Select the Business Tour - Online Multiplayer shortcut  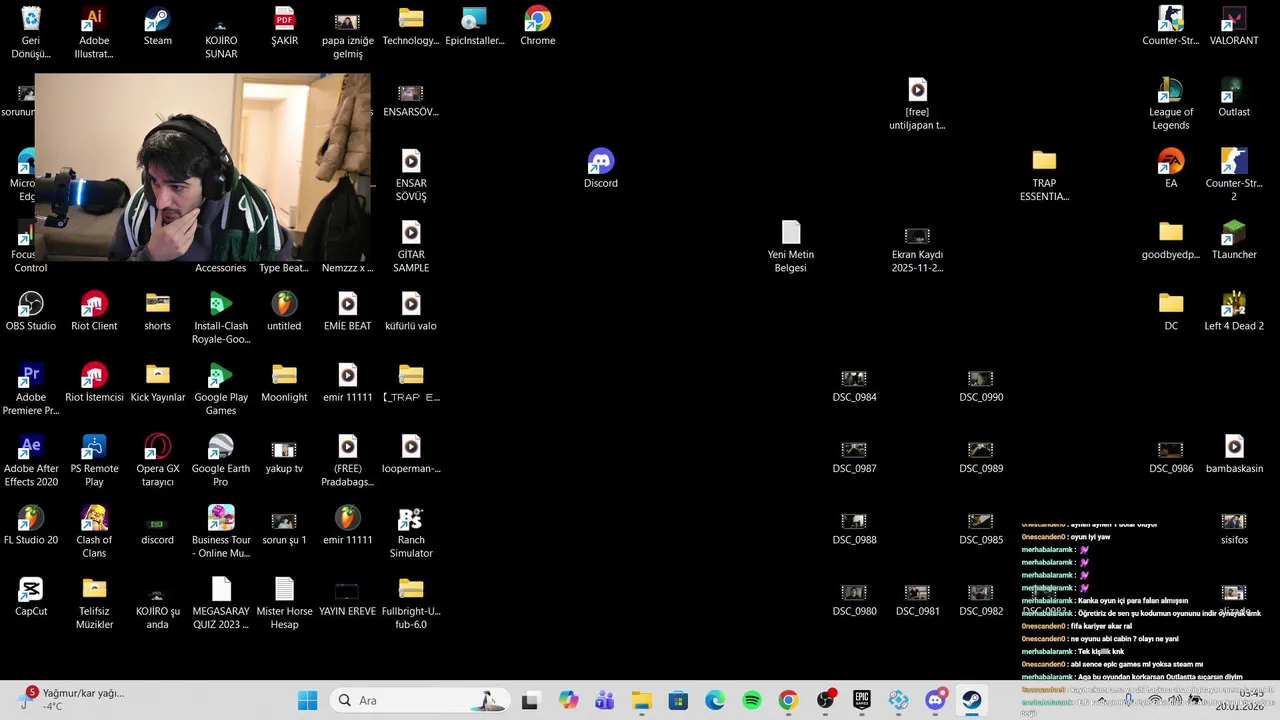click(x=221, y=532)
